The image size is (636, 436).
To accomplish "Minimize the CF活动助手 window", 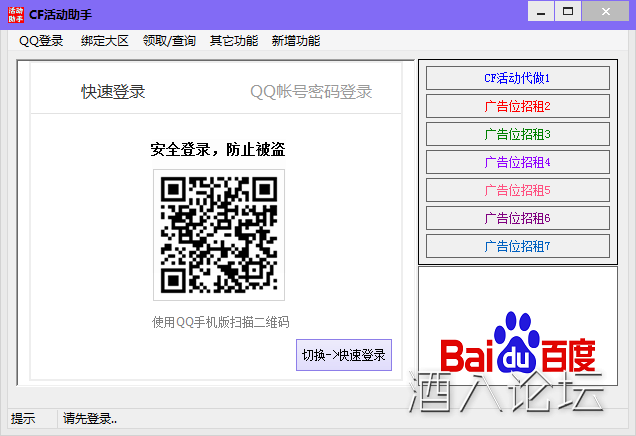I will click(539, 11).
